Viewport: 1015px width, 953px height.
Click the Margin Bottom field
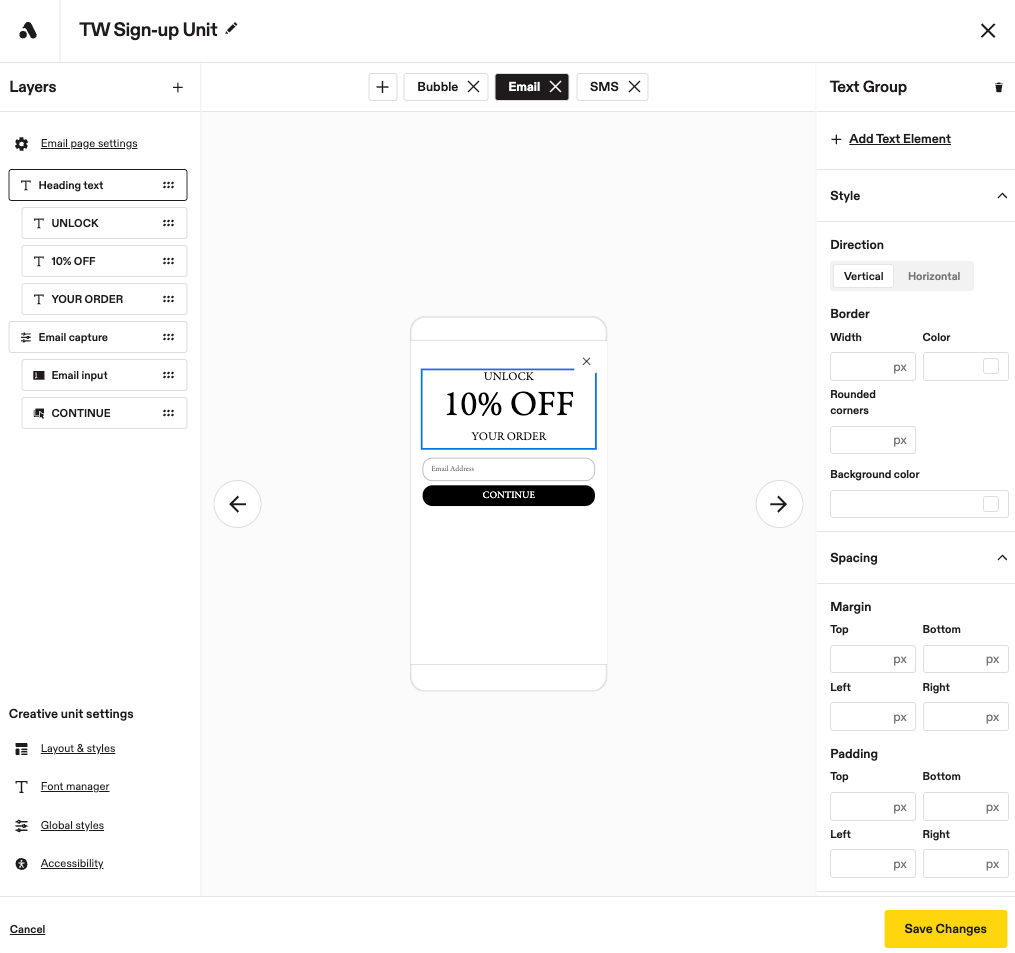[x=965, y=659]
